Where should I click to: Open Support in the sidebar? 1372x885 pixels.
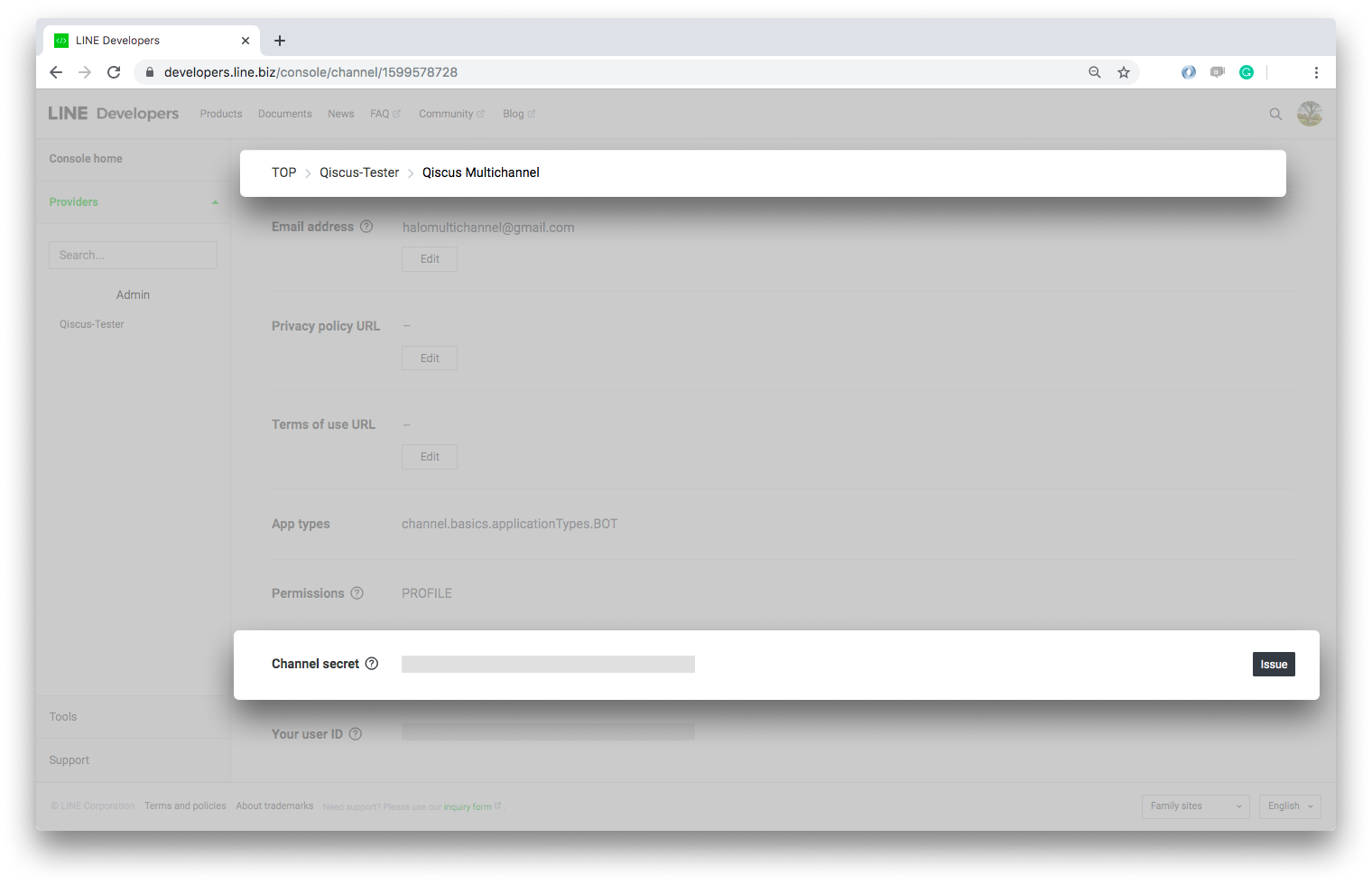click(70, 760)
